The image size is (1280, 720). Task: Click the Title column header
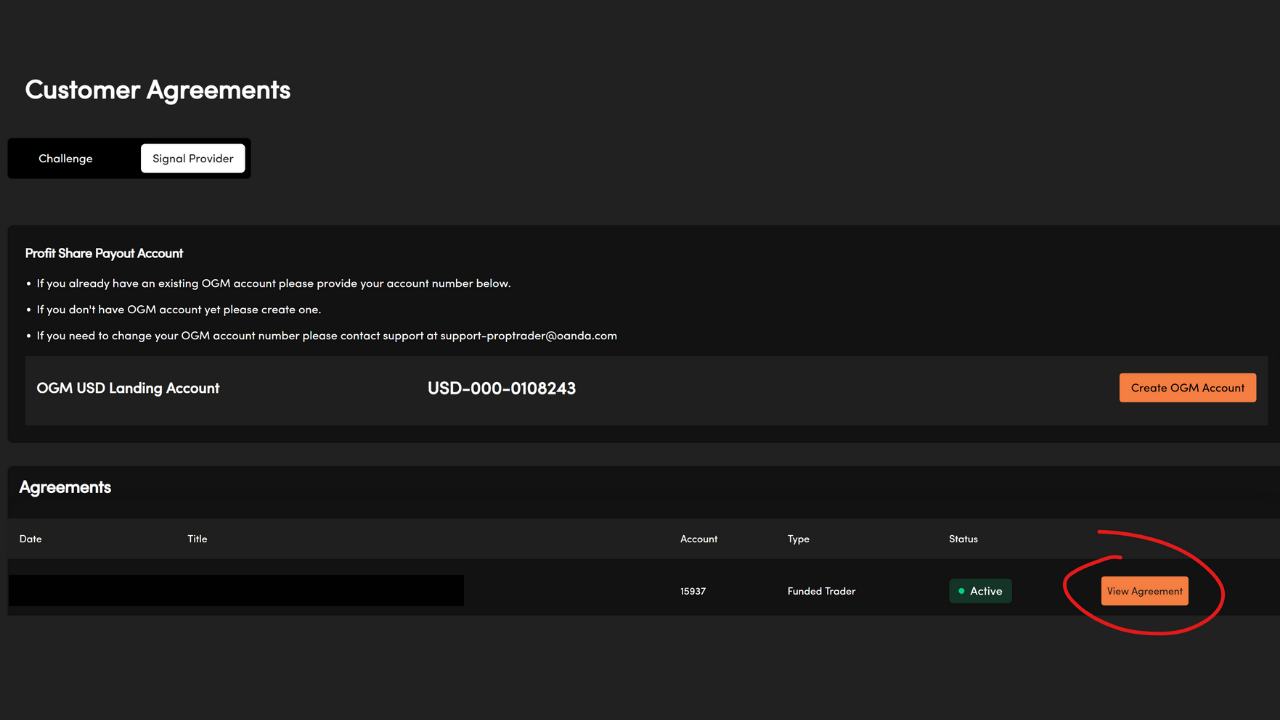click(197, 539)
